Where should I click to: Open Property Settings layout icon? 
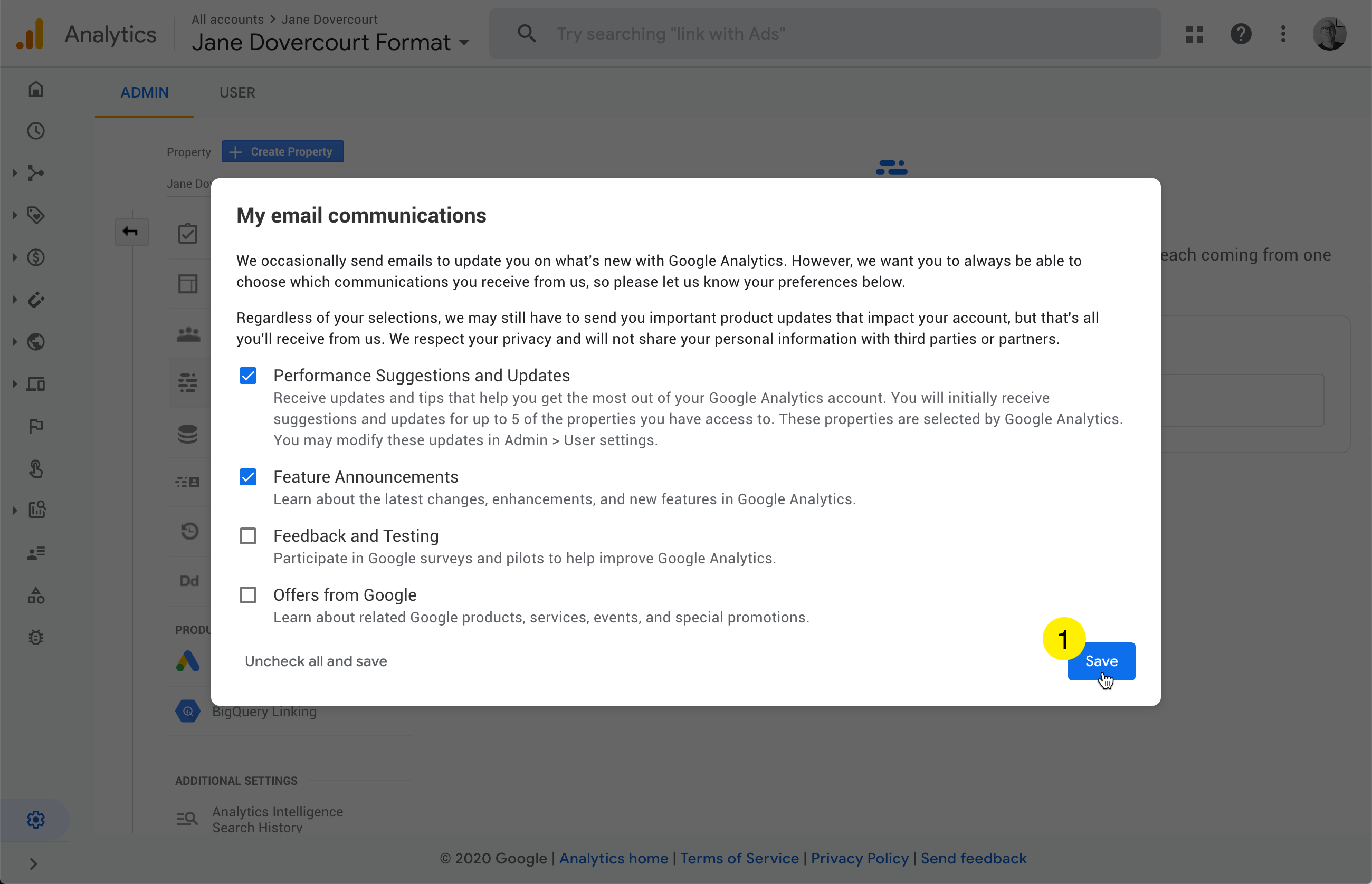(188, 284)
